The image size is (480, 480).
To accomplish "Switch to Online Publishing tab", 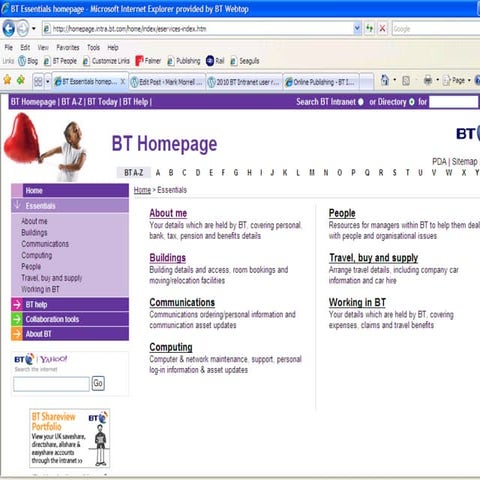I will click(x=321, y=82).
